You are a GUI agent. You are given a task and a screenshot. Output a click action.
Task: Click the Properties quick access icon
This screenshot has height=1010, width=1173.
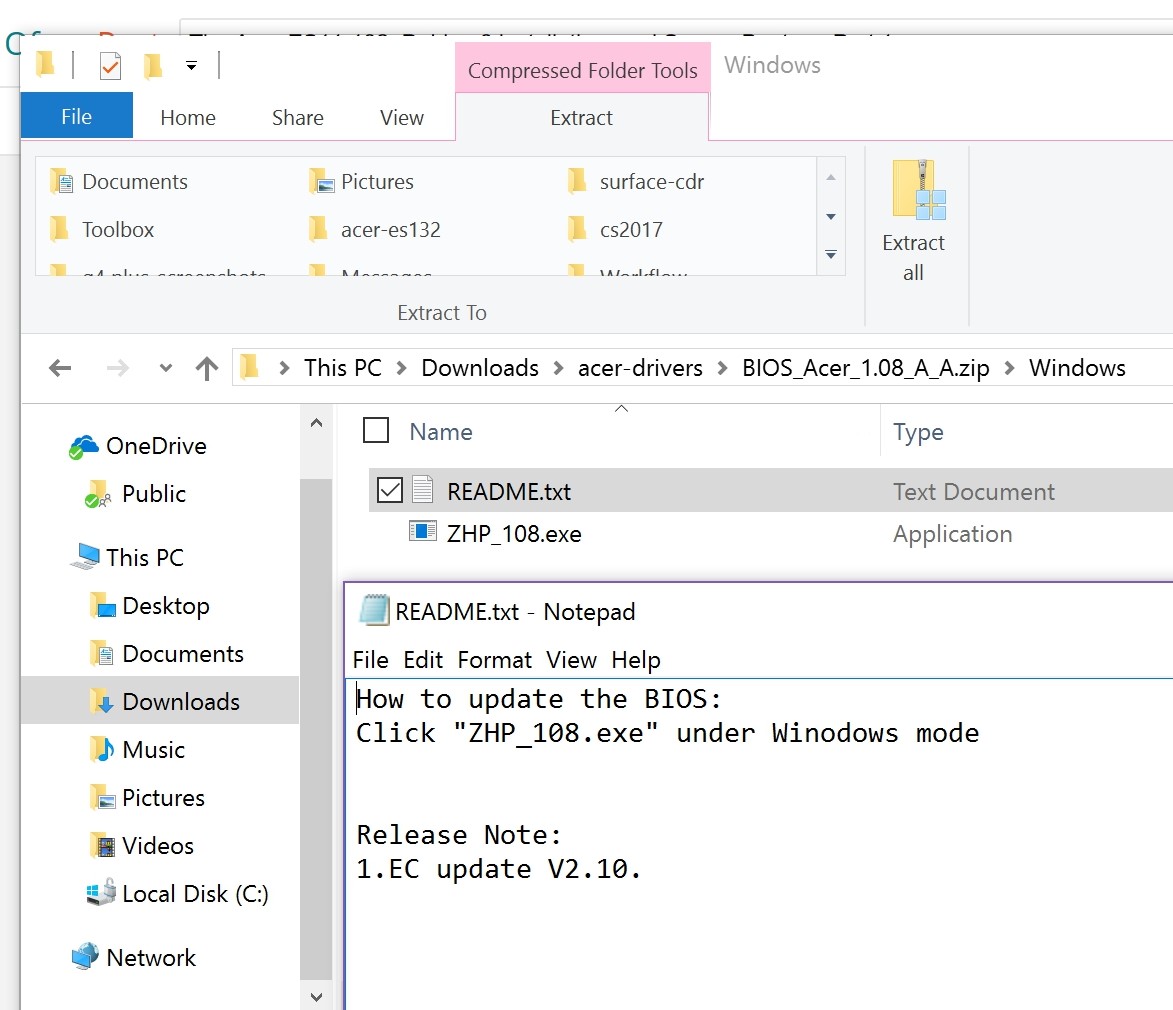point(110,66)
